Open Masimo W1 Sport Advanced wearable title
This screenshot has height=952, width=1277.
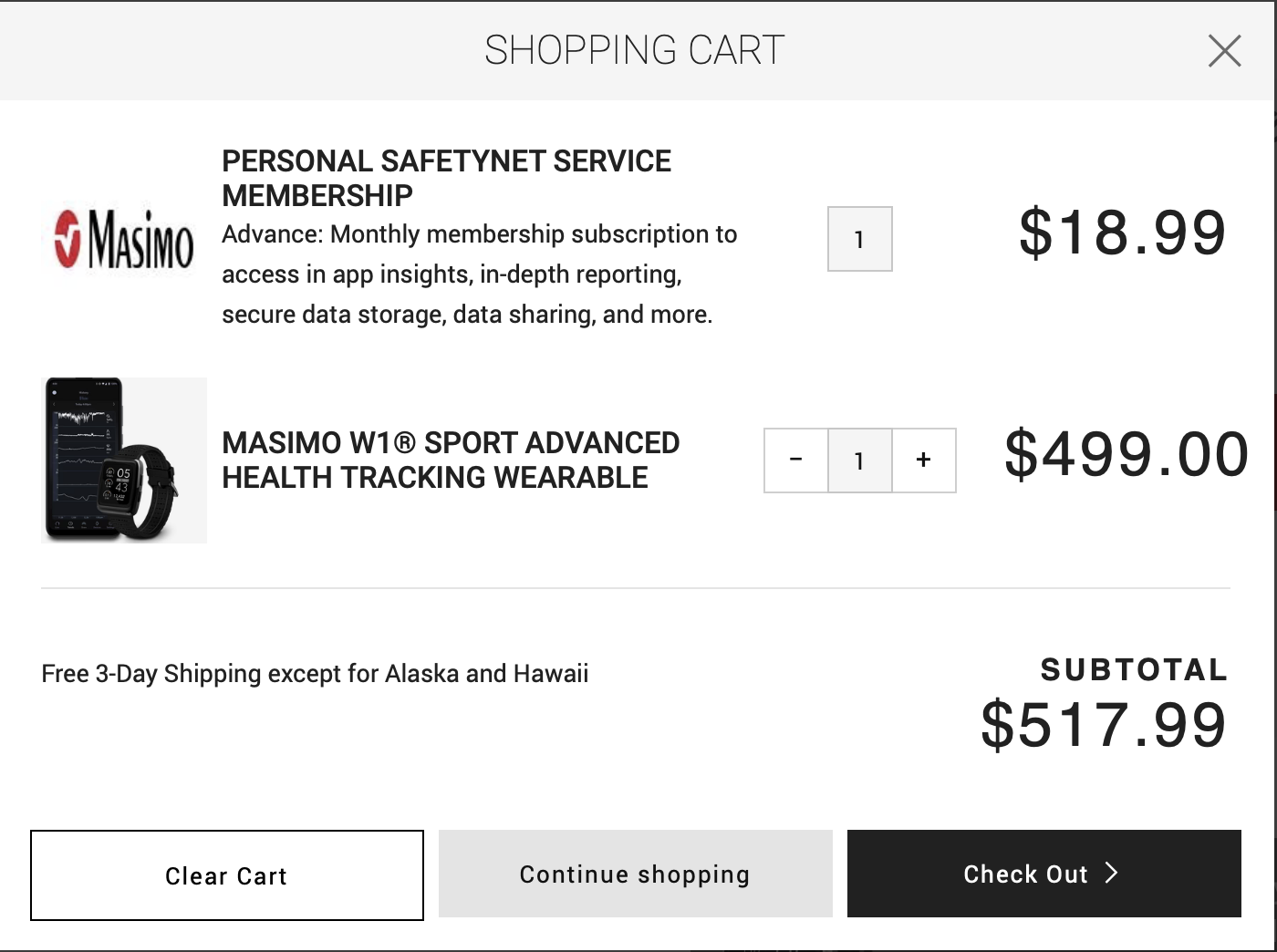[x=451, y=460]
